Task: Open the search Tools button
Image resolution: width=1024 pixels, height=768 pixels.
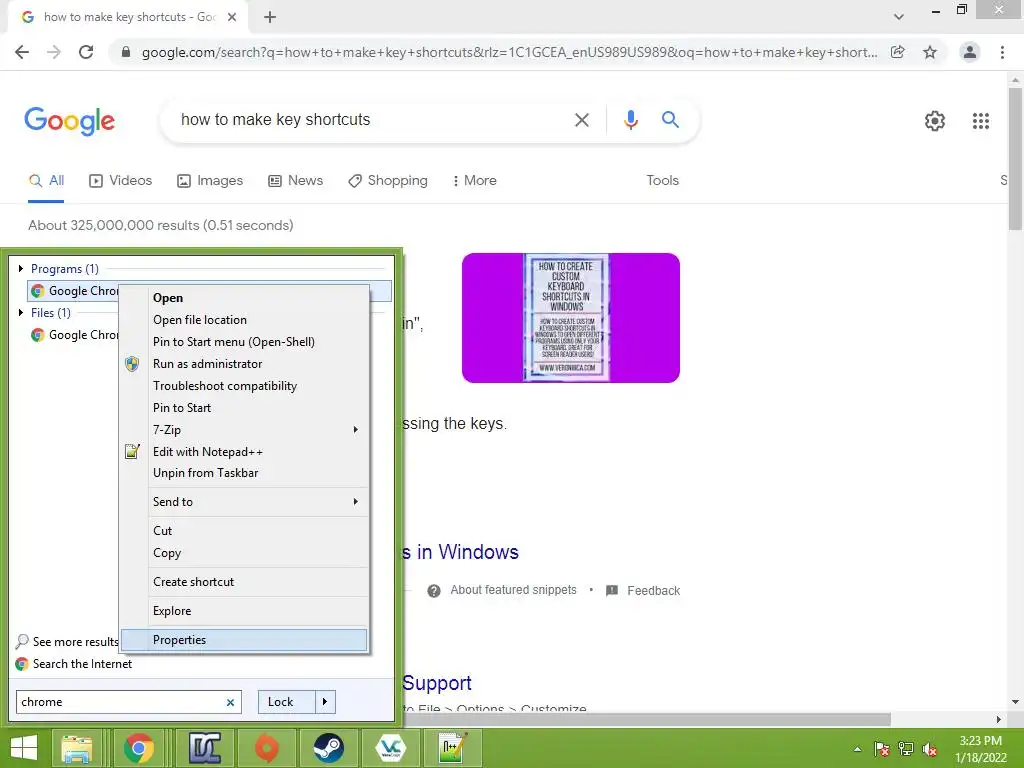Action: [662, 180]
